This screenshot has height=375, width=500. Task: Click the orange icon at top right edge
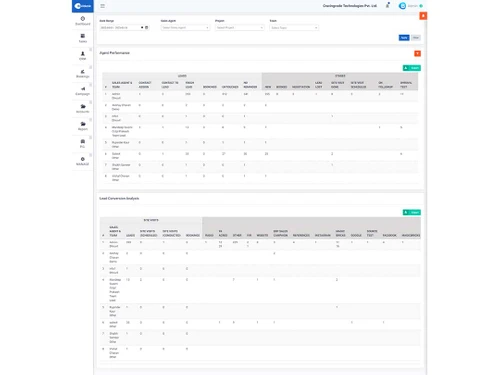[x=423, y=16]
